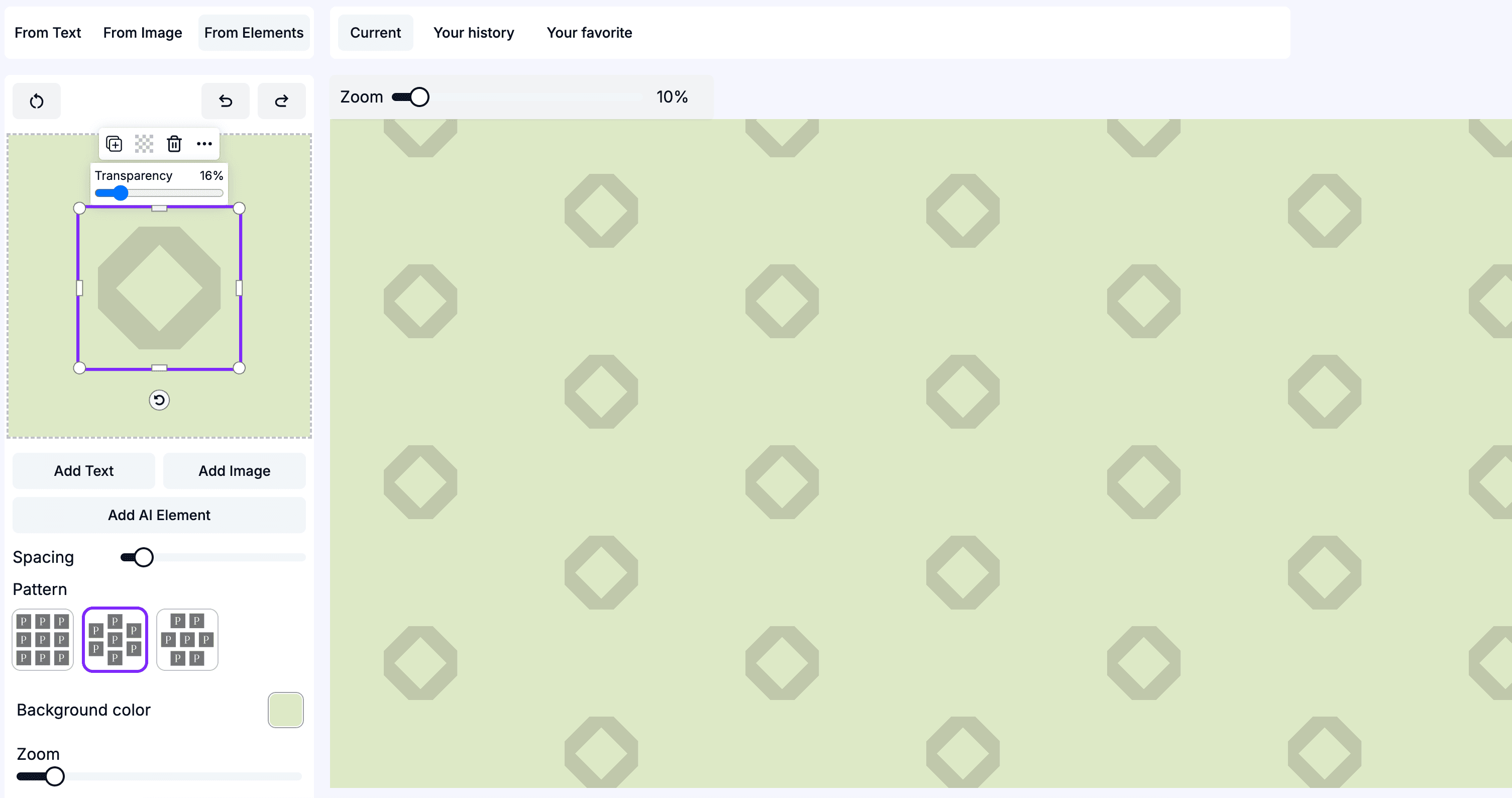The height and width of the screenshot is (798, 1512).
Task: Show the Your history tab
Action: tap(474, 33)
